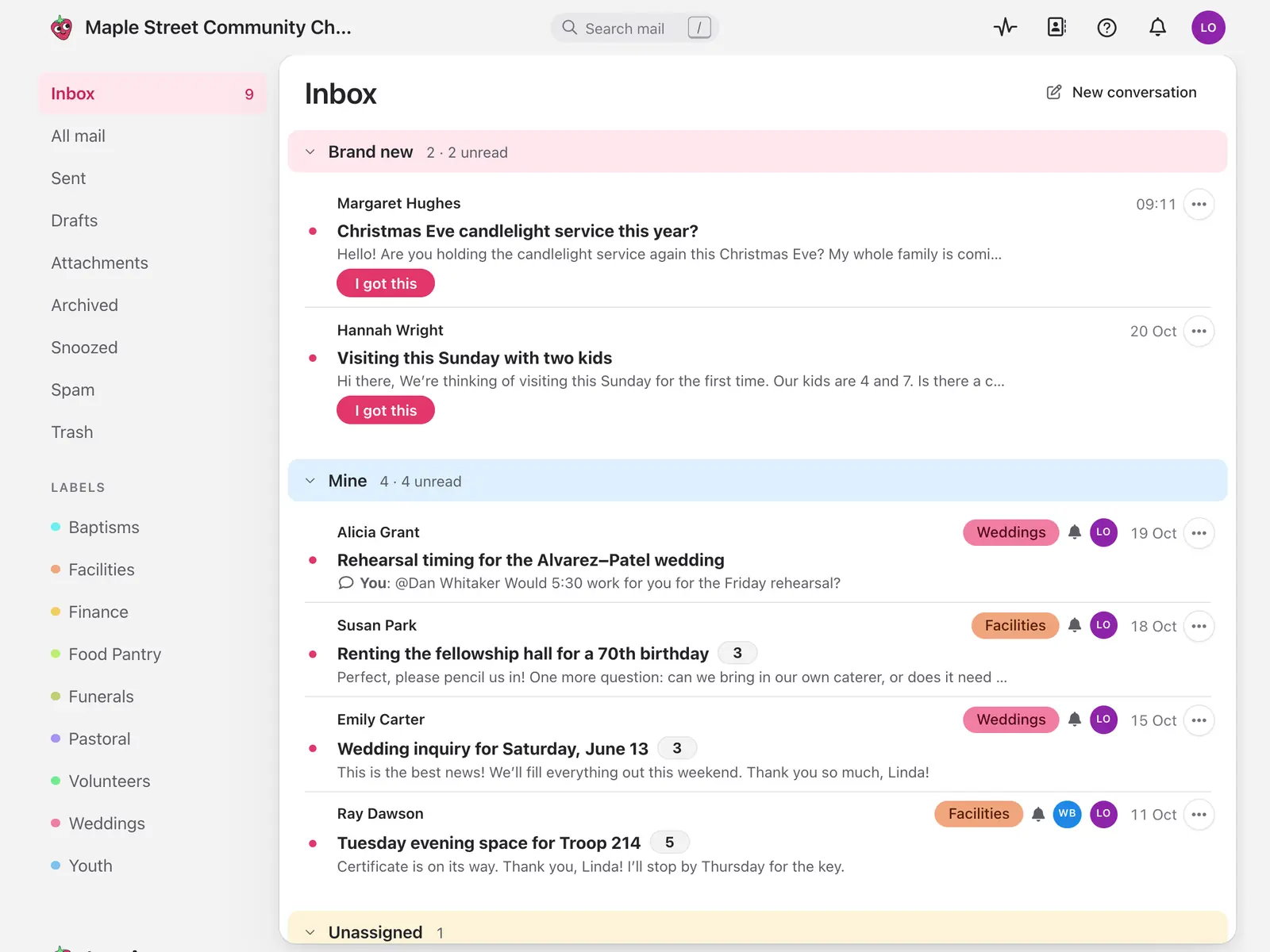
Task: Open 'Tuesday evening space for Troop 214' thread
Action: pyautogui.click(x=489, y=843)
